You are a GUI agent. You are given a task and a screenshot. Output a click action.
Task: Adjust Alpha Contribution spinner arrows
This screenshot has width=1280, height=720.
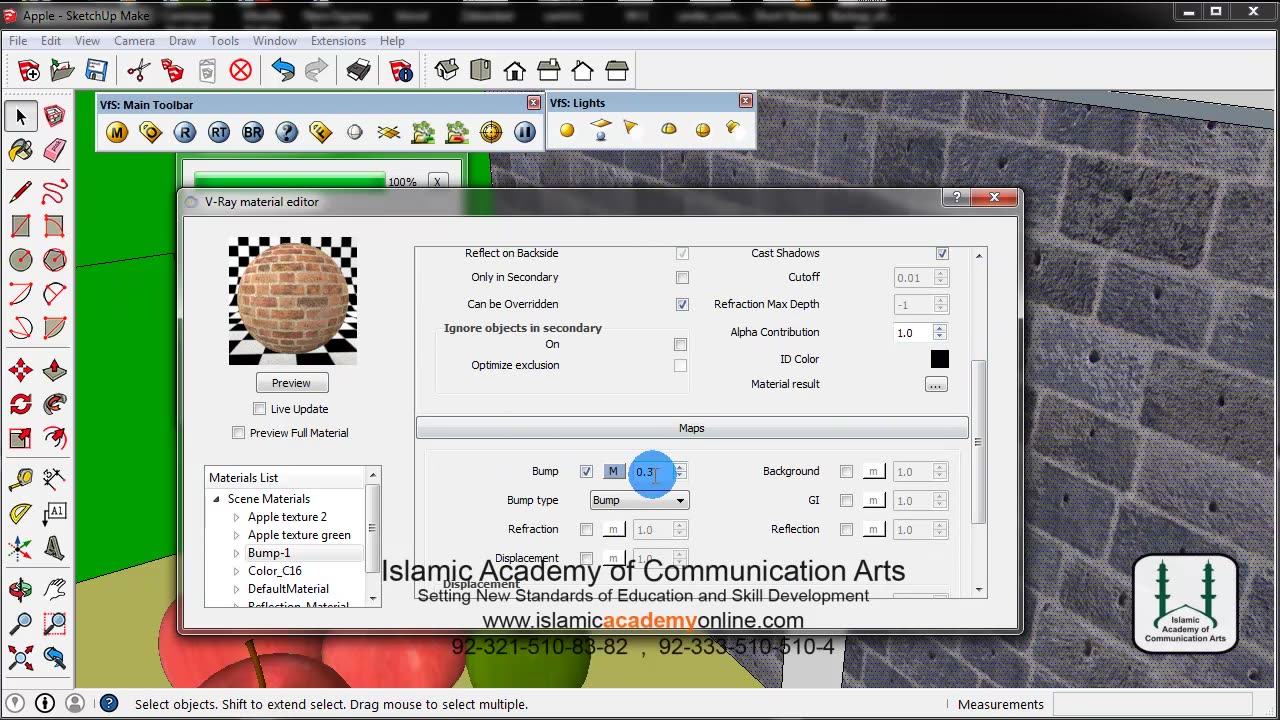940,332
